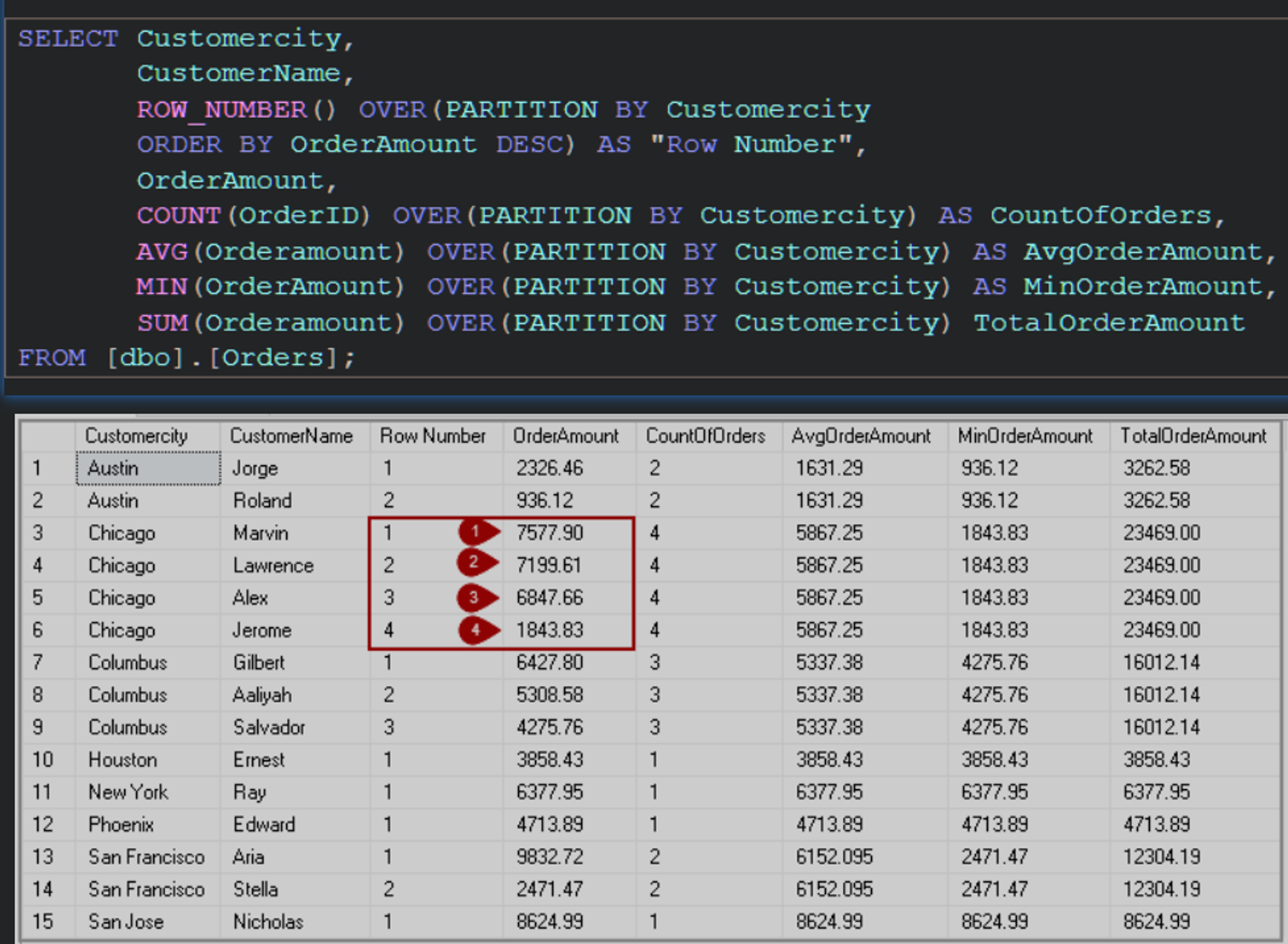
Task: Click the 2326.46 order amount cell
Action: [569, 468]
